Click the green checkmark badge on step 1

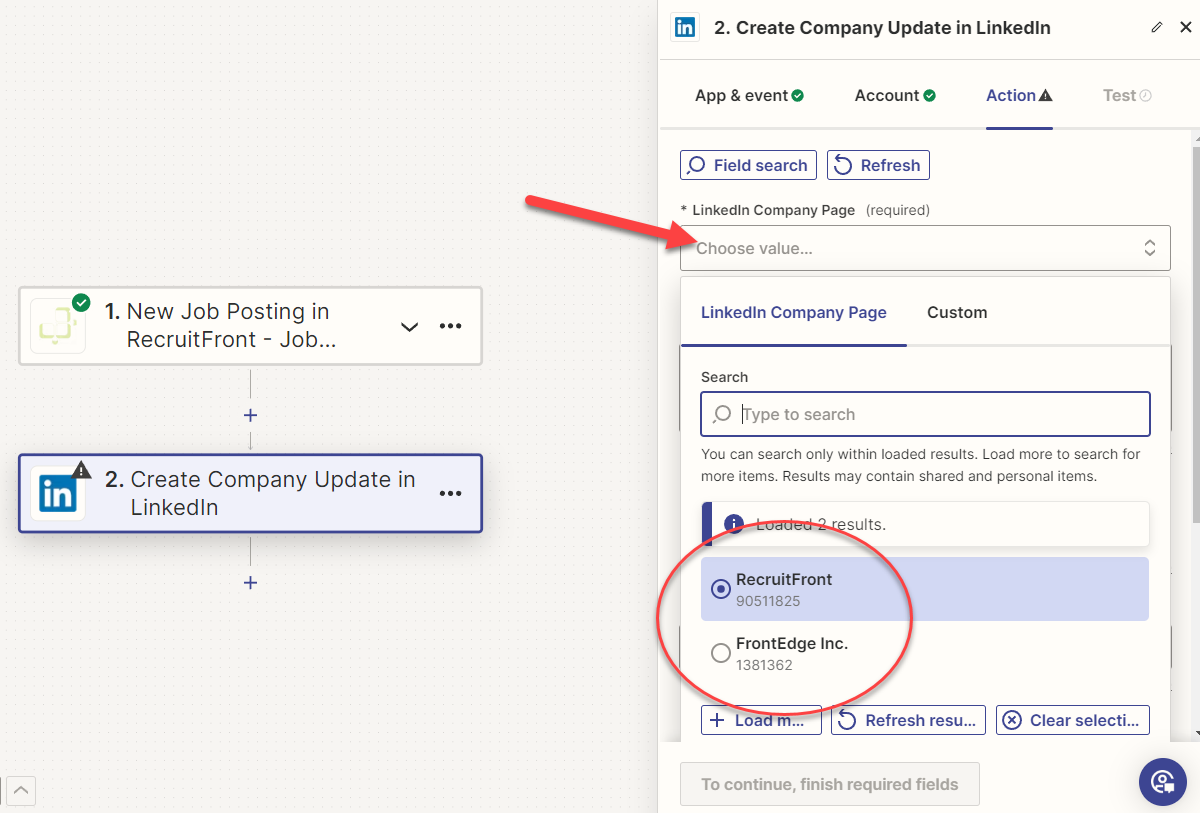click(81, 302)
